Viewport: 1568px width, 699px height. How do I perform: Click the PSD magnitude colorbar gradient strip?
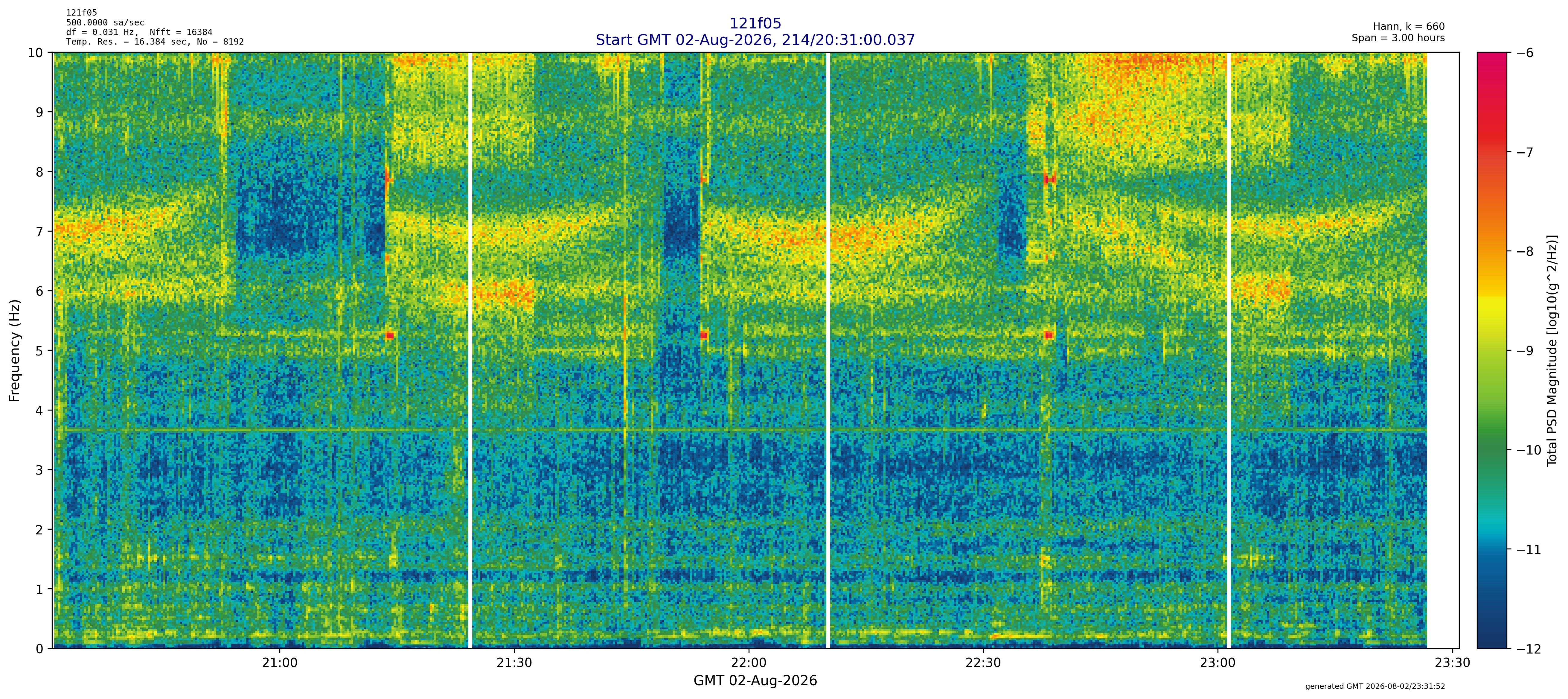1493,350
